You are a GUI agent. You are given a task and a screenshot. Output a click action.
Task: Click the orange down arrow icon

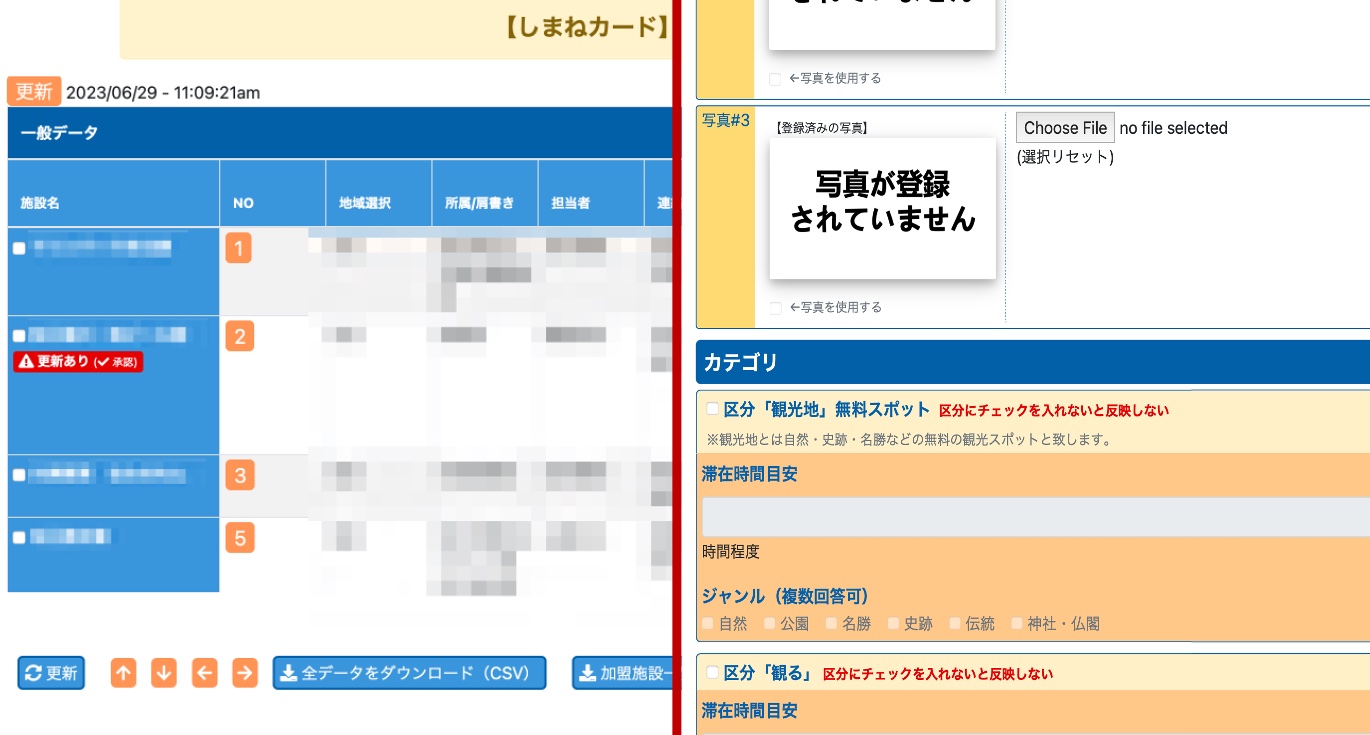pyautogui.click(x=164, y=673)
